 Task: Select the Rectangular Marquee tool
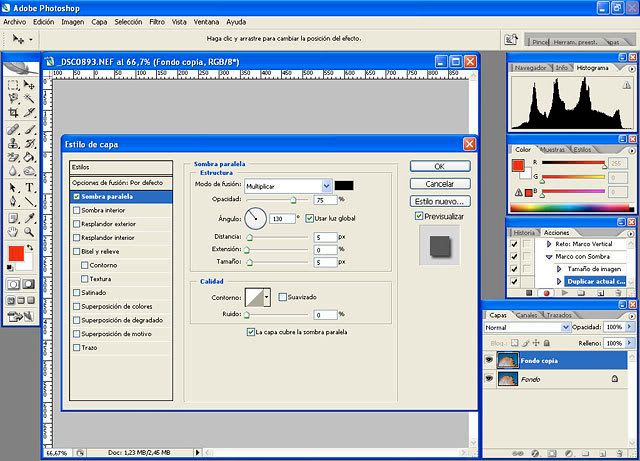13,85
